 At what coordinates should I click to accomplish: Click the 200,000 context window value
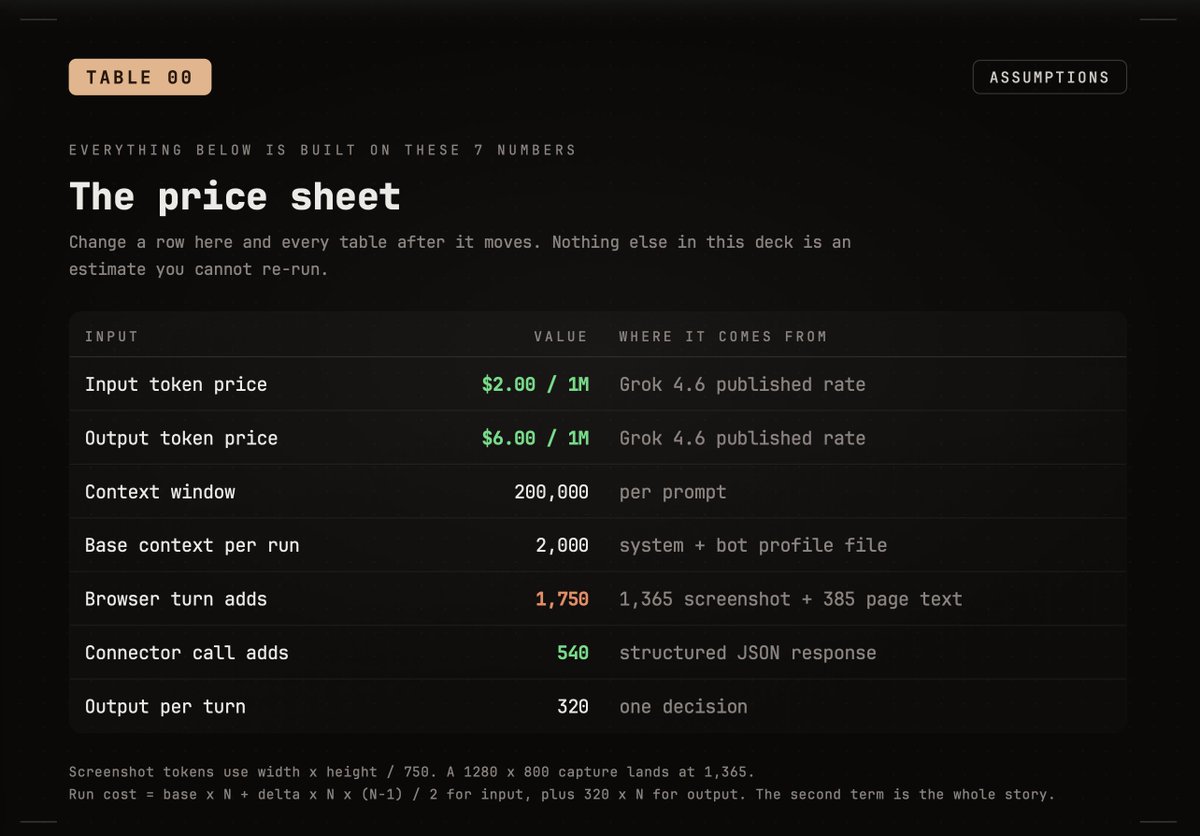click(x=551, y=492)
